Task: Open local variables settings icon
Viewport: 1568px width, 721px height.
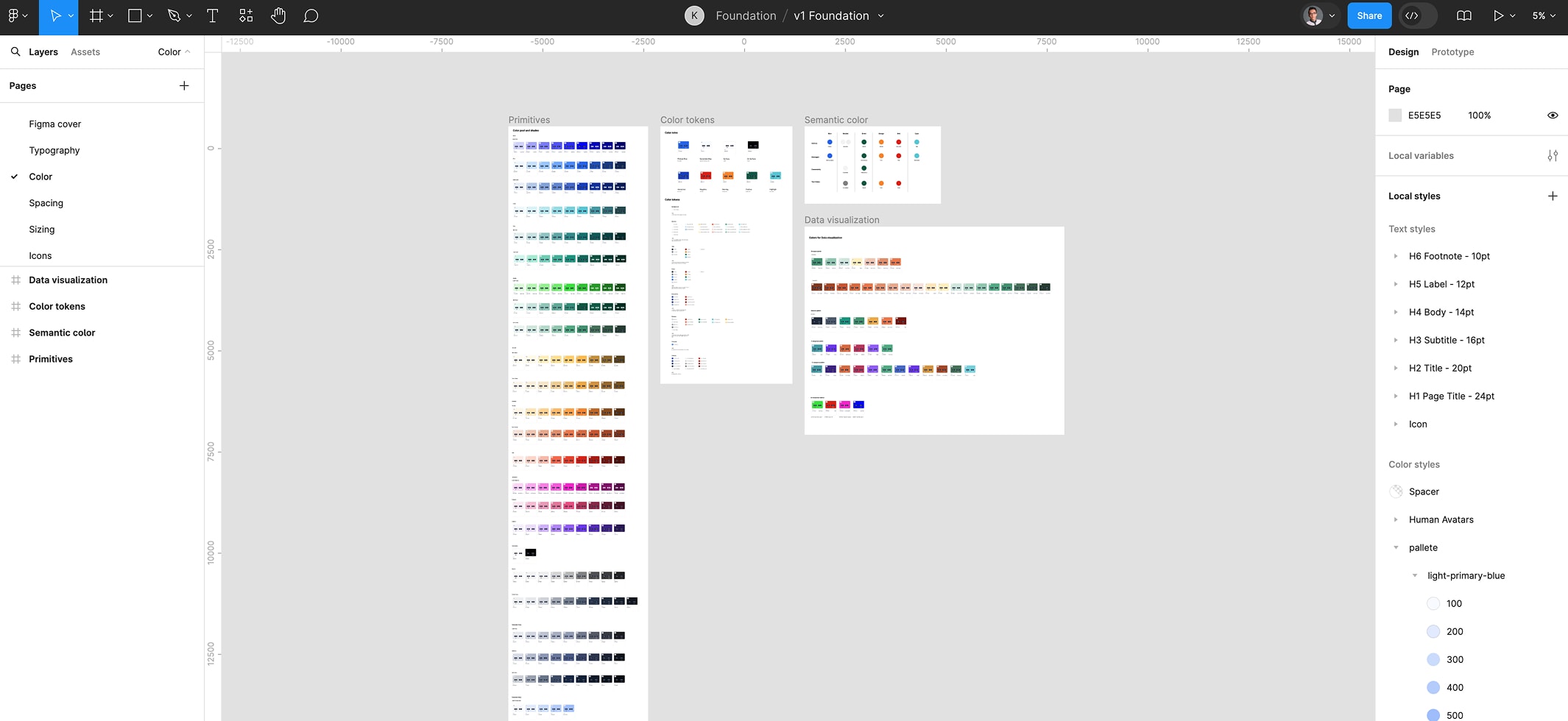Action: tap(1553, 156)
